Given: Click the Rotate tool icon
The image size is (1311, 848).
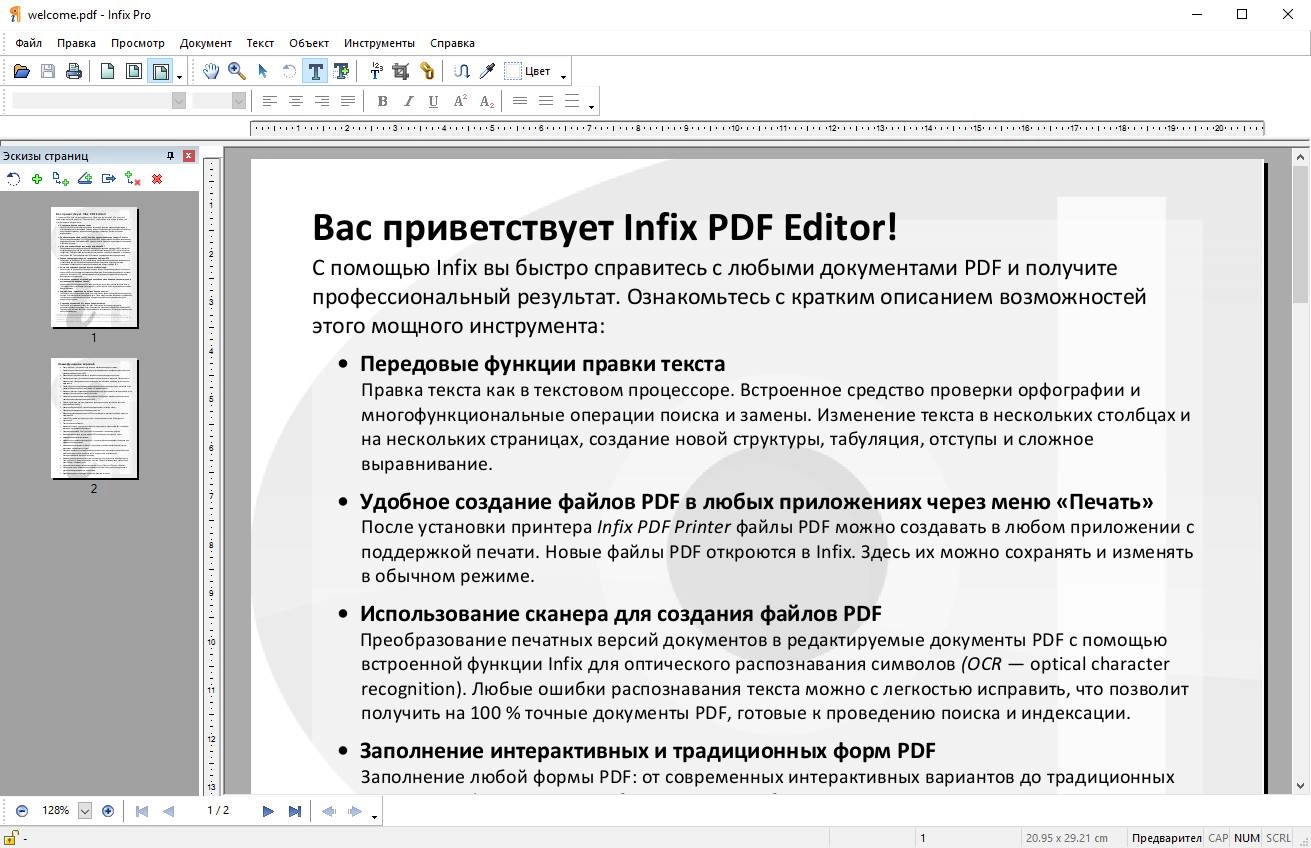Looking at the screenshot, I should (x=289, y=71).
